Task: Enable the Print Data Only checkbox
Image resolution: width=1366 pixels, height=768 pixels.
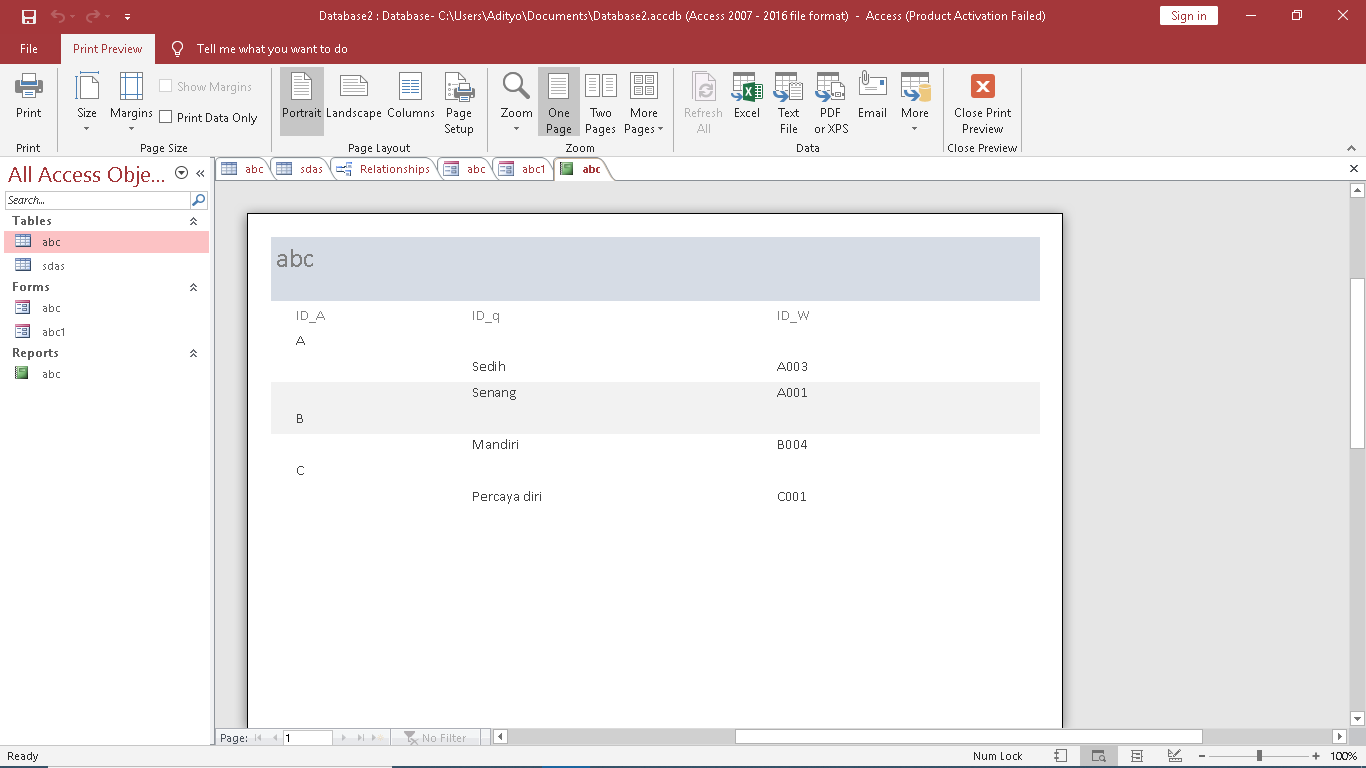Action: point(167,118)
